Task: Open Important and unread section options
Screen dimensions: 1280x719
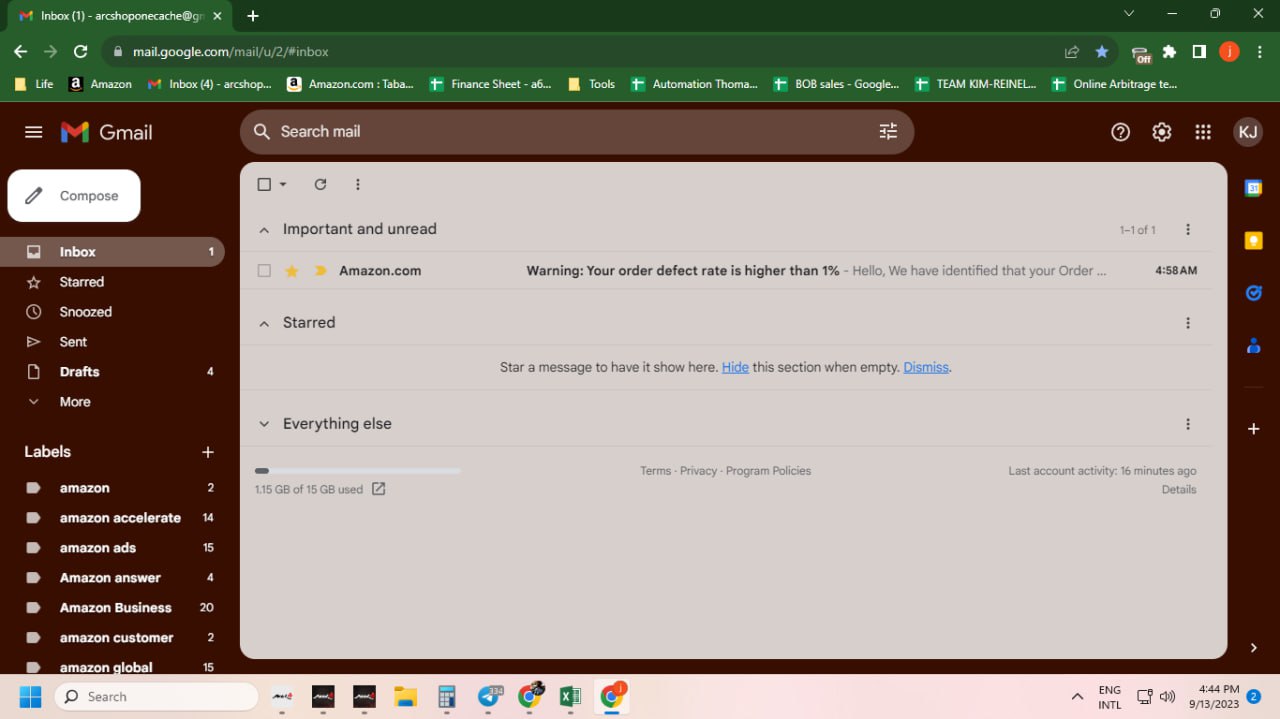Action: coord(1188,230)
